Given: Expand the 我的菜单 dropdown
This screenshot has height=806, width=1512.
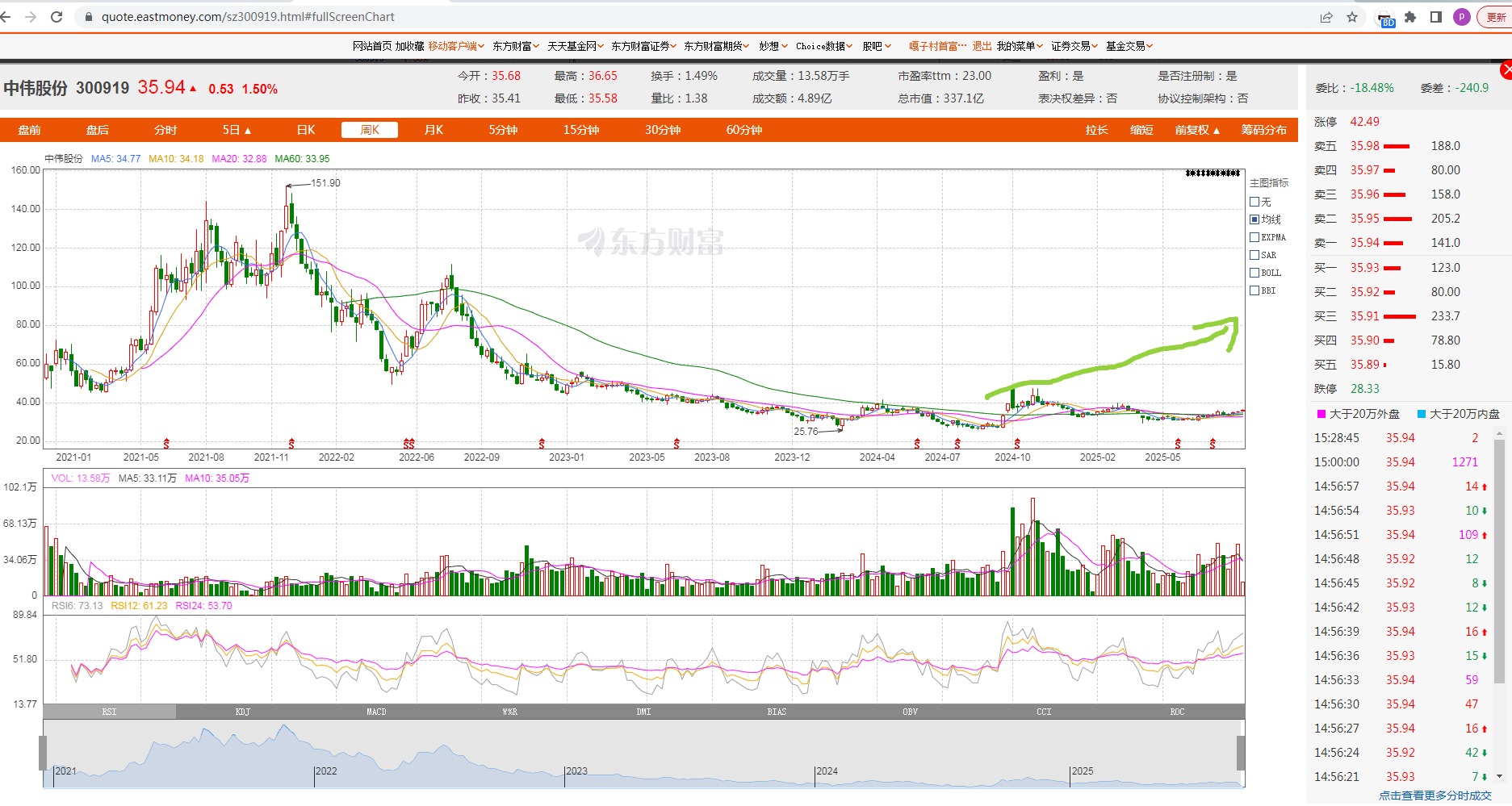Looking at the screenshot, I should pyautogui.click(x=1020, y=46).
